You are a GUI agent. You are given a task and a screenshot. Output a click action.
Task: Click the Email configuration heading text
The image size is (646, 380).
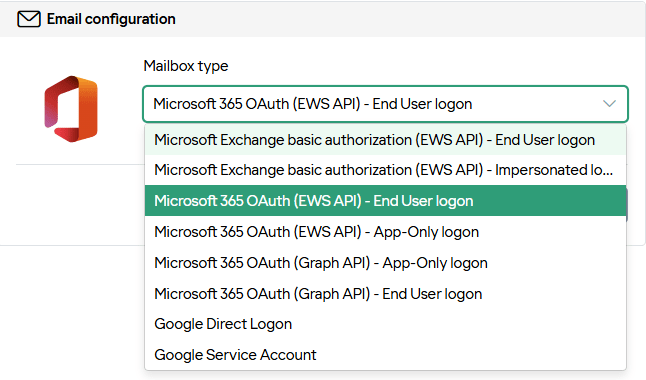(x=111, y=19)
